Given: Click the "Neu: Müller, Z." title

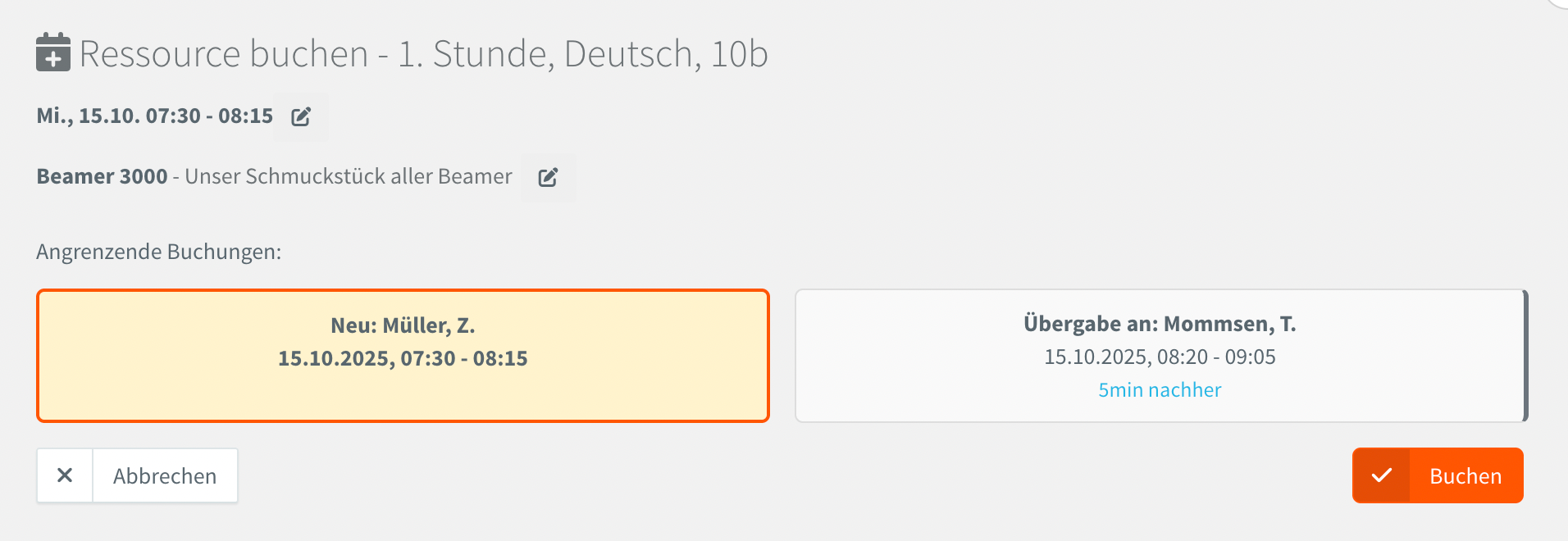Looking at the screenshot, I should [403, 325].
